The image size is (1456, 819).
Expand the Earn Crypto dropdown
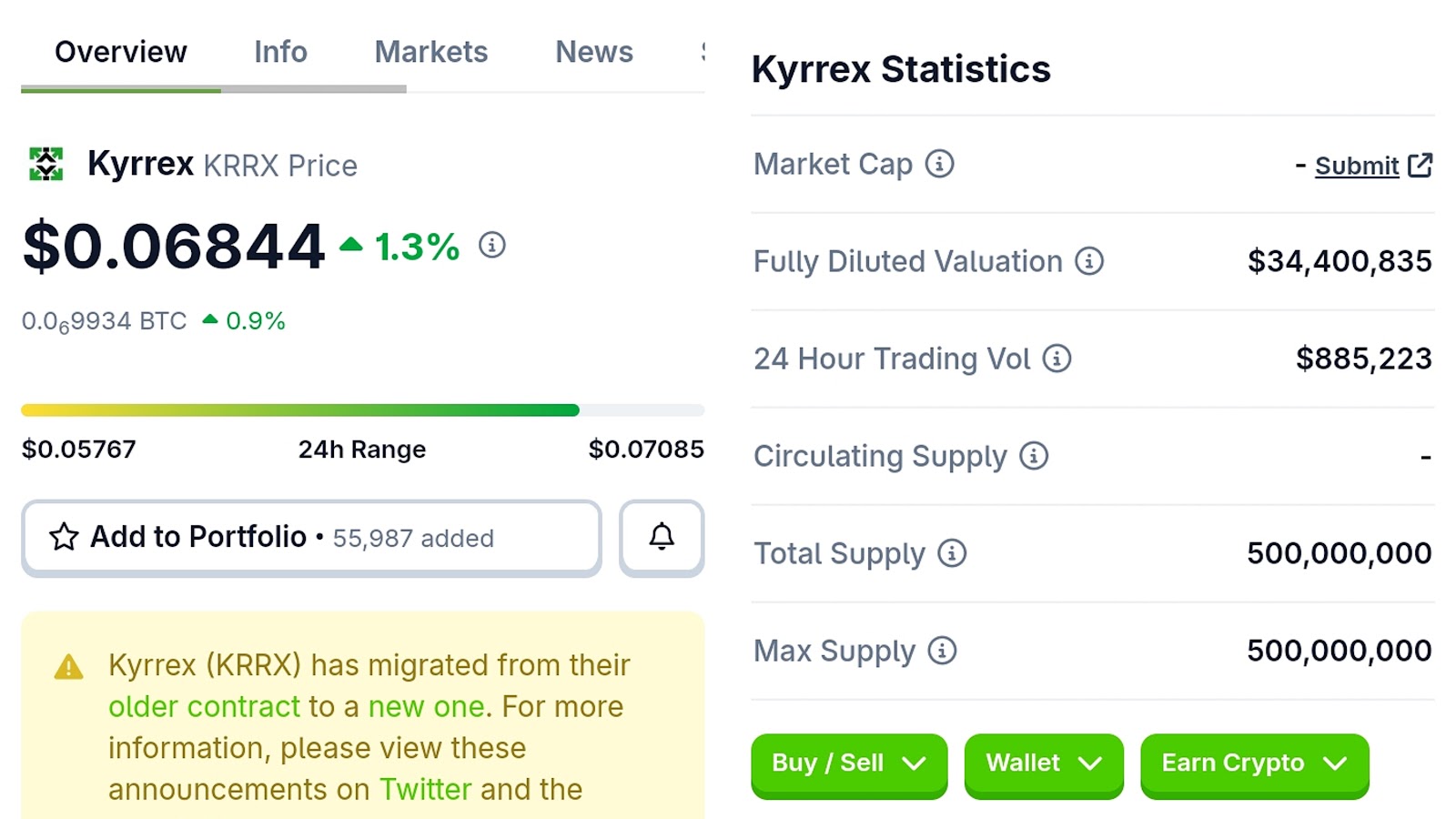coord(1255,764)
